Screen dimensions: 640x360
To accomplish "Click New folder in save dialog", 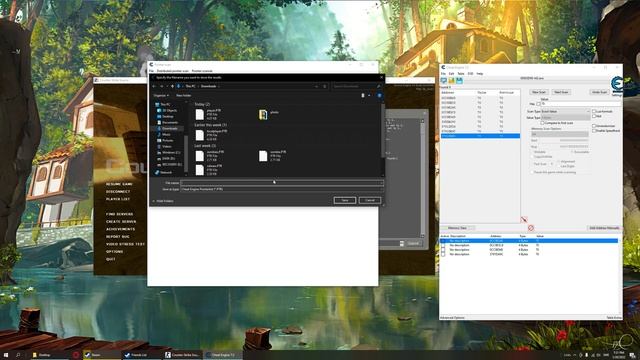I will (x=184, y=96).
